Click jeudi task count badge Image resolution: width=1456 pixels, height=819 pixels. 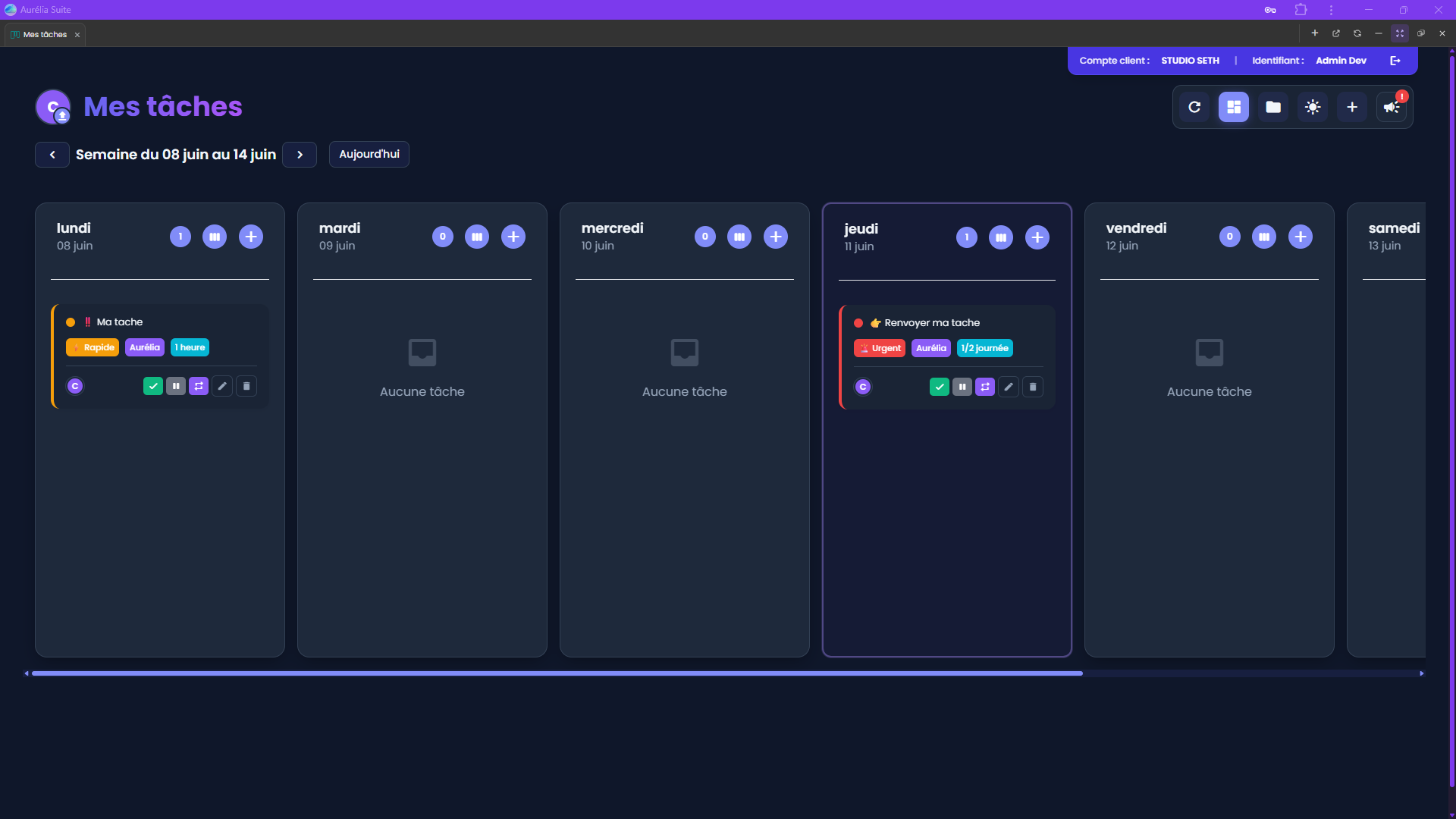pyautogui.click(x=967, y=237)
